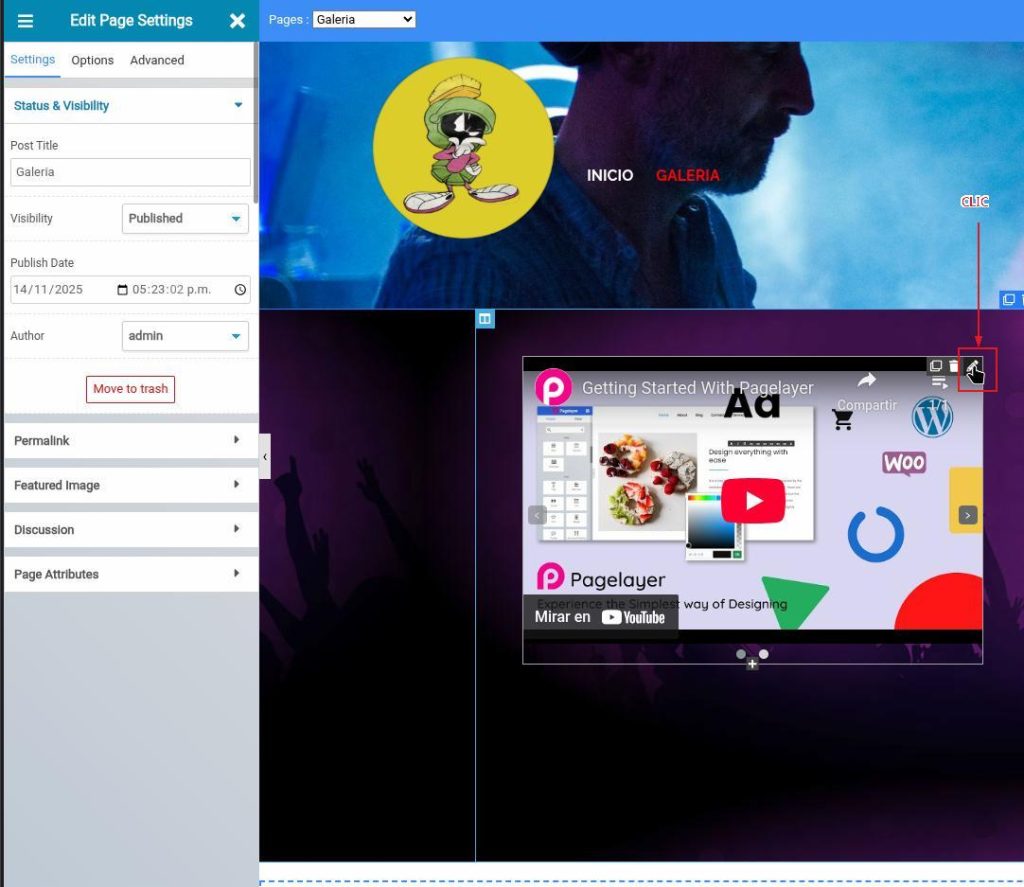Open the hamburger menu in the panel header
1024x887 pixels.
click(26, 21)
